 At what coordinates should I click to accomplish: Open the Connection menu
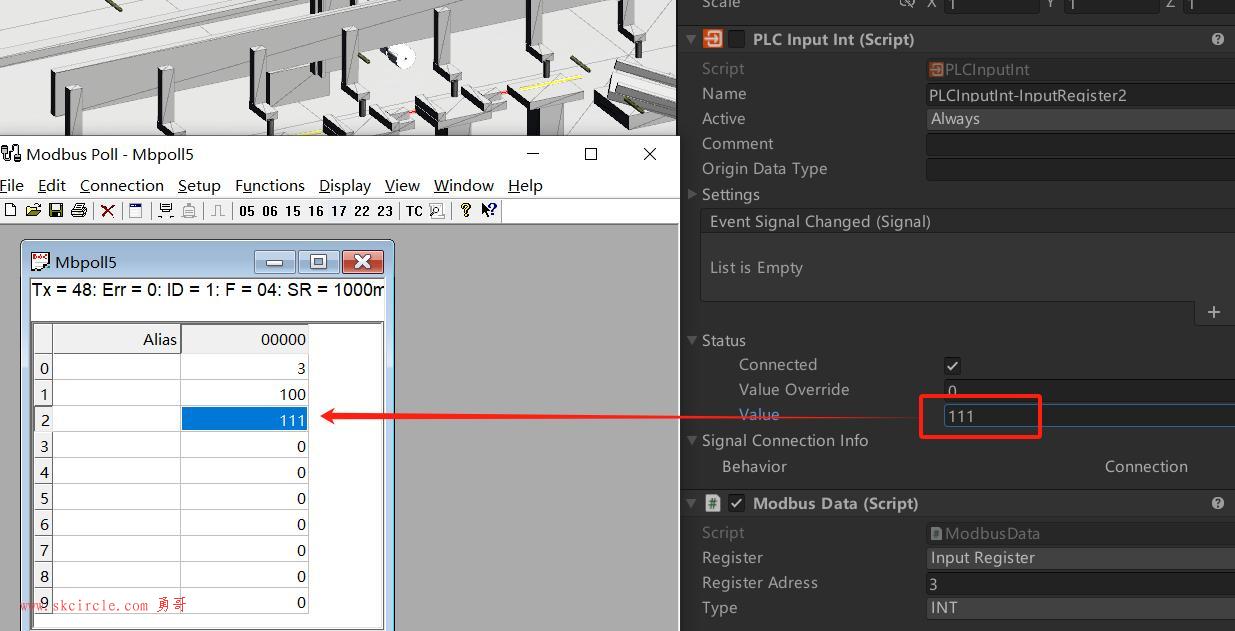pyautogui.click(x=122, y=185)
